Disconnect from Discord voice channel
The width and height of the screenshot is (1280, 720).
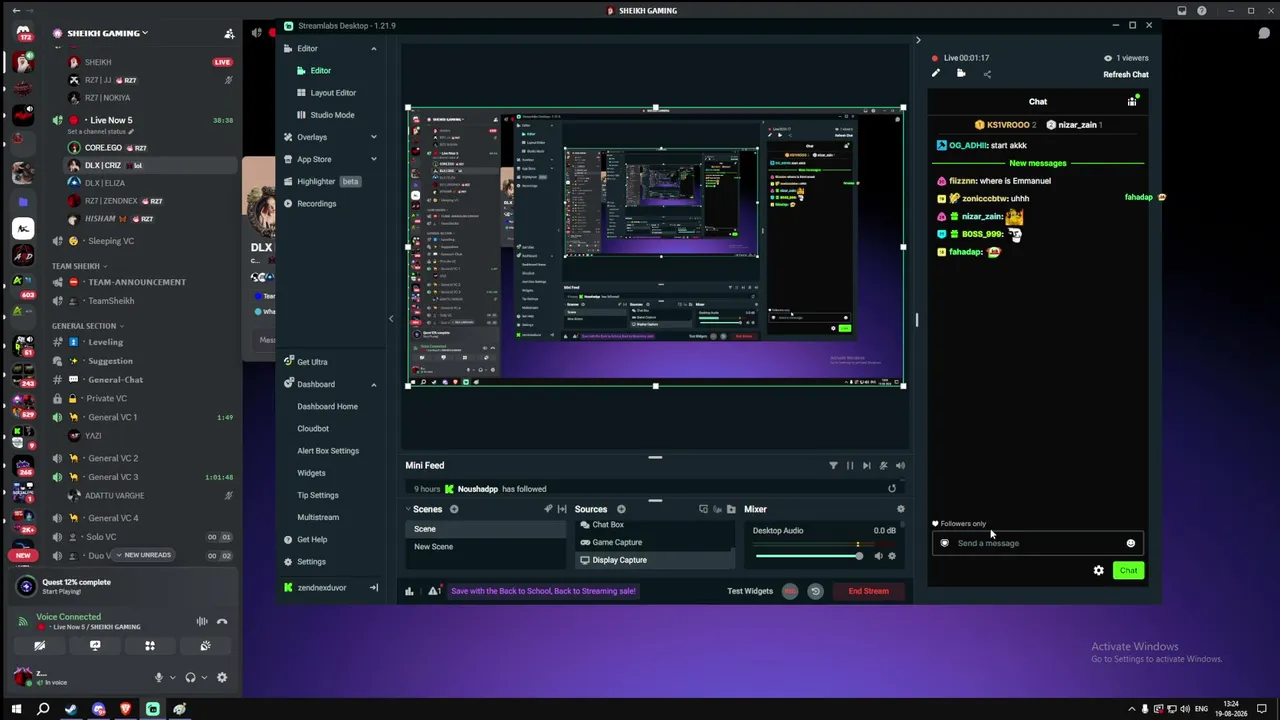[x=222, y=621]
